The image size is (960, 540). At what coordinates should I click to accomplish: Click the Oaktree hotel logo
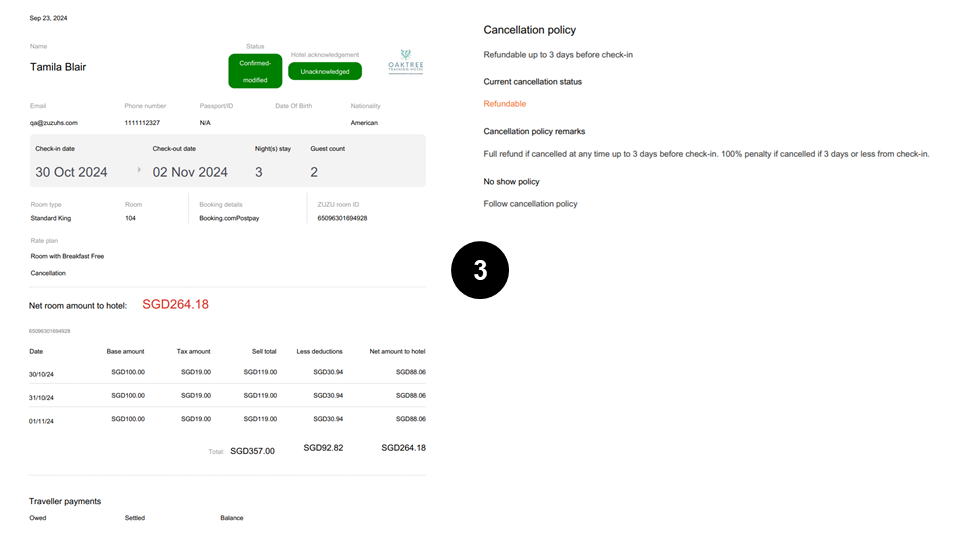click(x=405, y=61)
